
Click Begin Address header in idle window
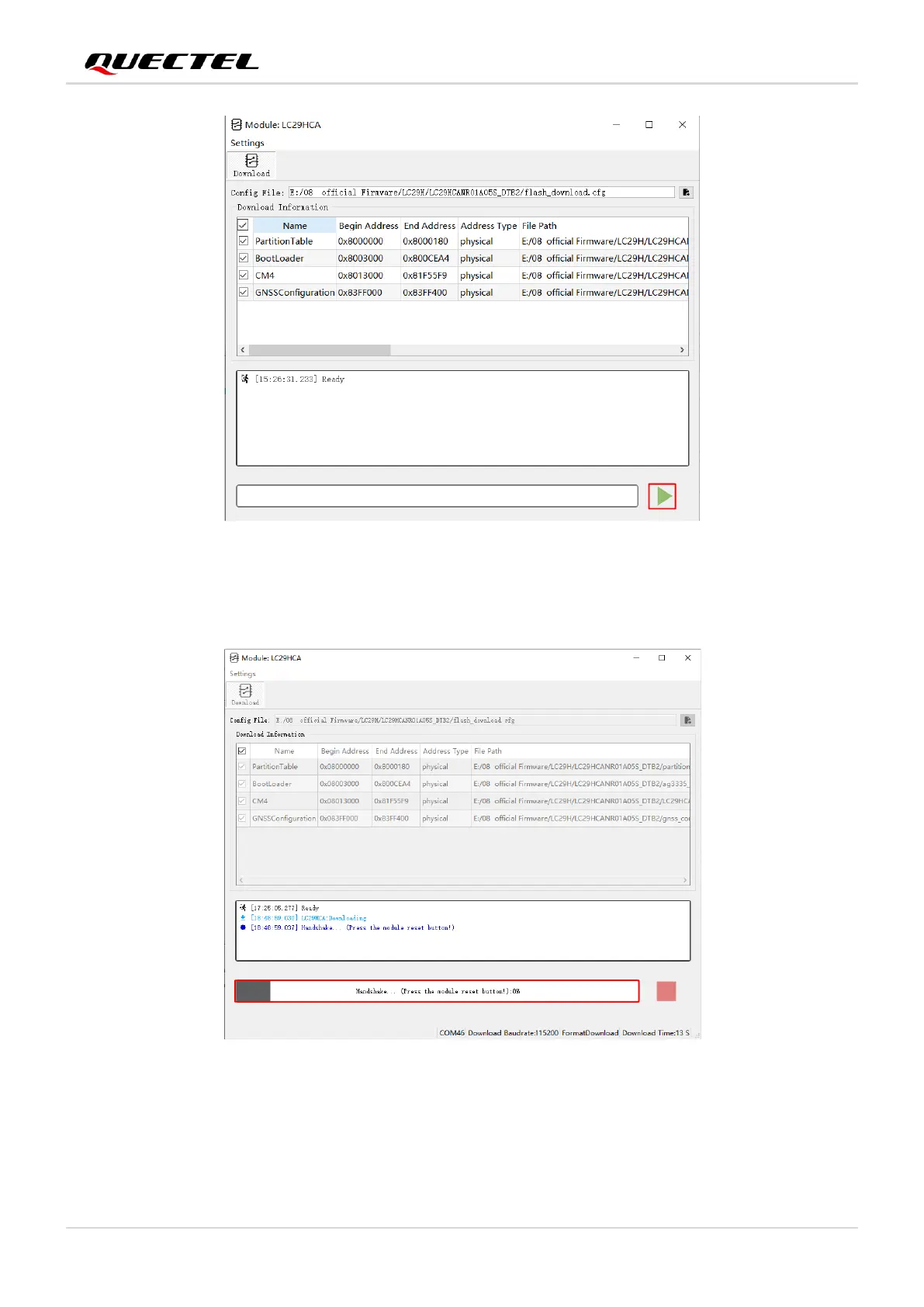coord(369,226)
